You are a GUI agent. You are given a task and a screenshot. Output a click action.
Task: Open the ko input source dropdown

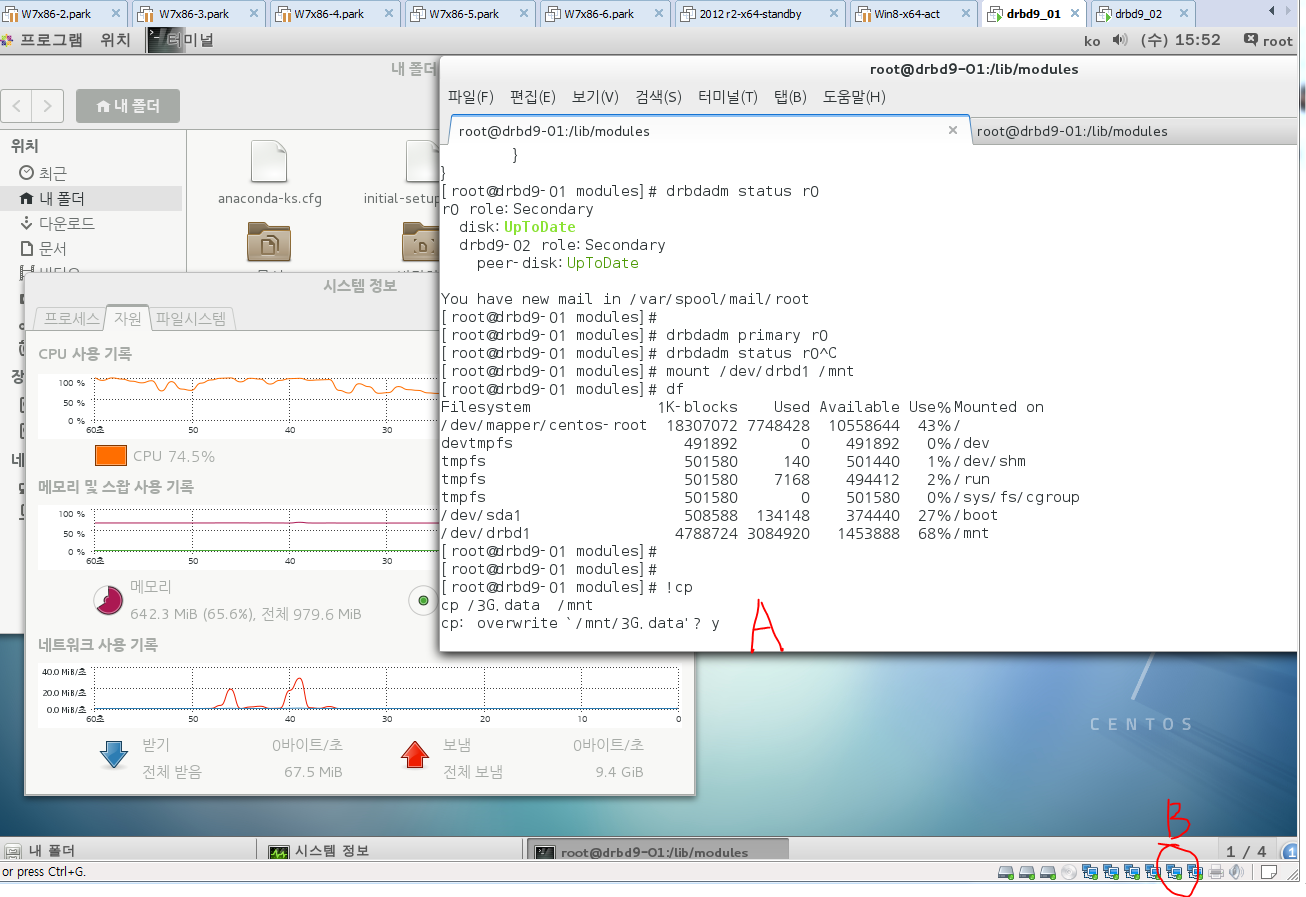point(1092,41)
